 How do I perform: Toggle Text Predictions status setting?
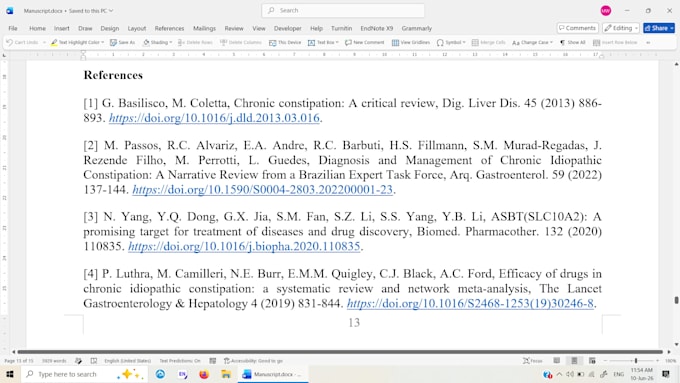[180, 361]
